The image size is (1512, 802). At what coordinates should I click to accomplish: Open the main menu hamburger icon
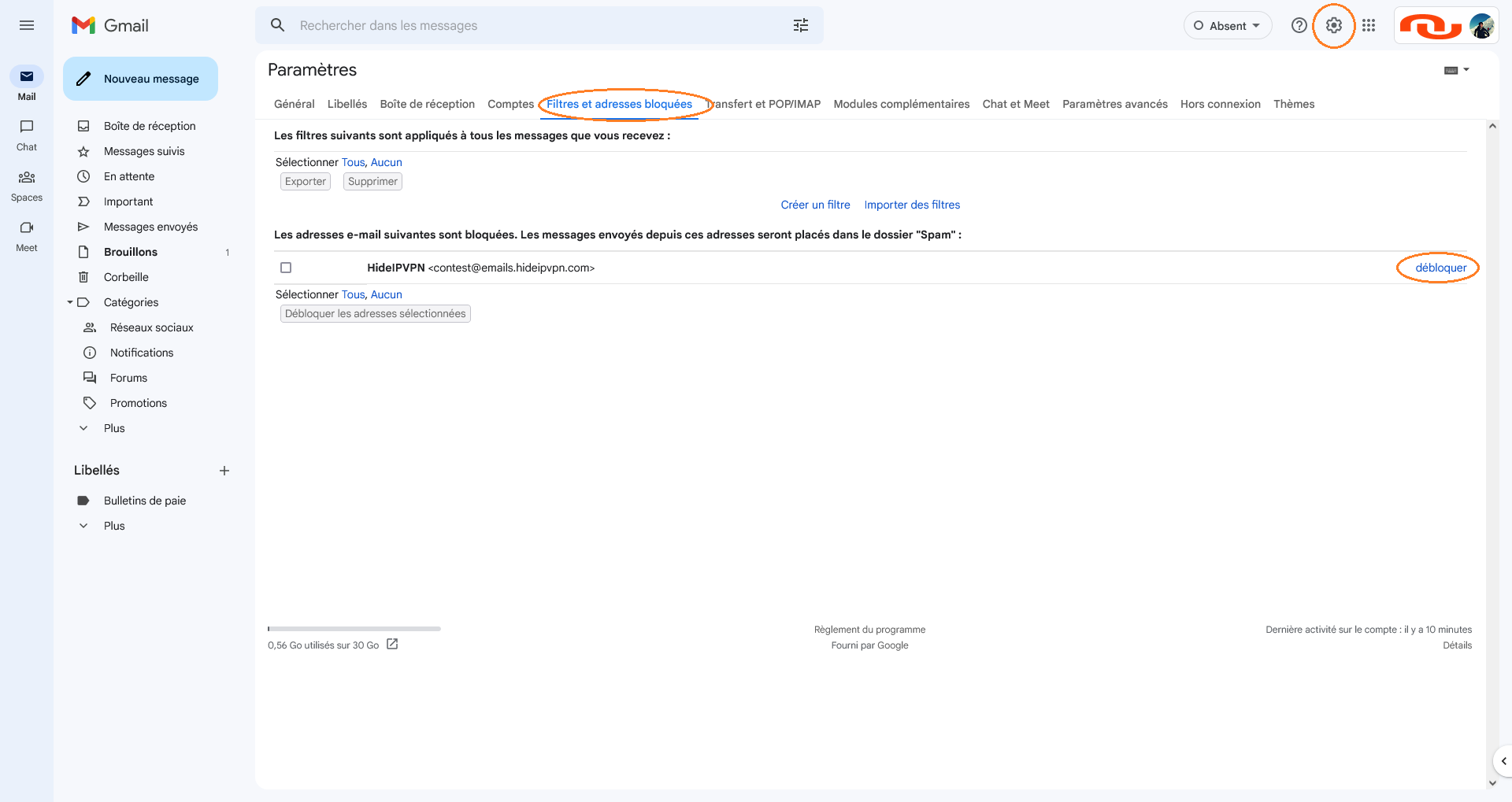[x=27, y=25]
